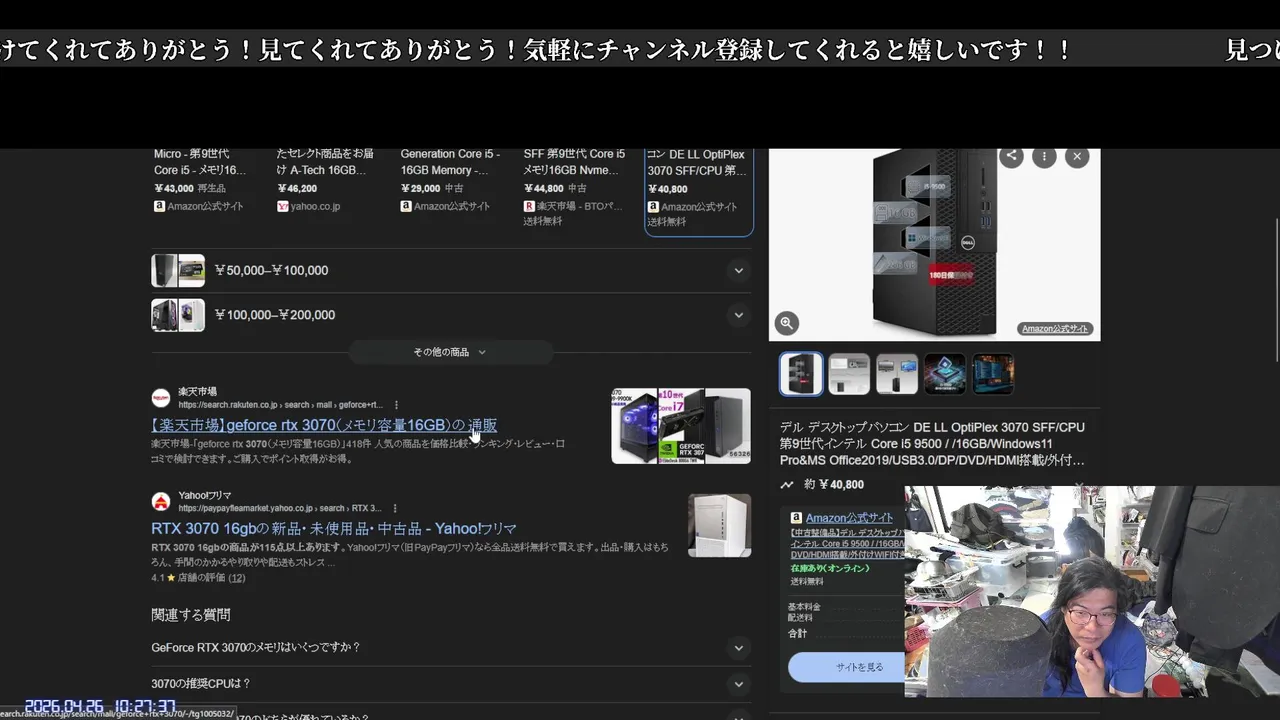Open the three-dot menu for the Rakuten result
Viewport: 1280px width, 720px height.
[396, 405]
